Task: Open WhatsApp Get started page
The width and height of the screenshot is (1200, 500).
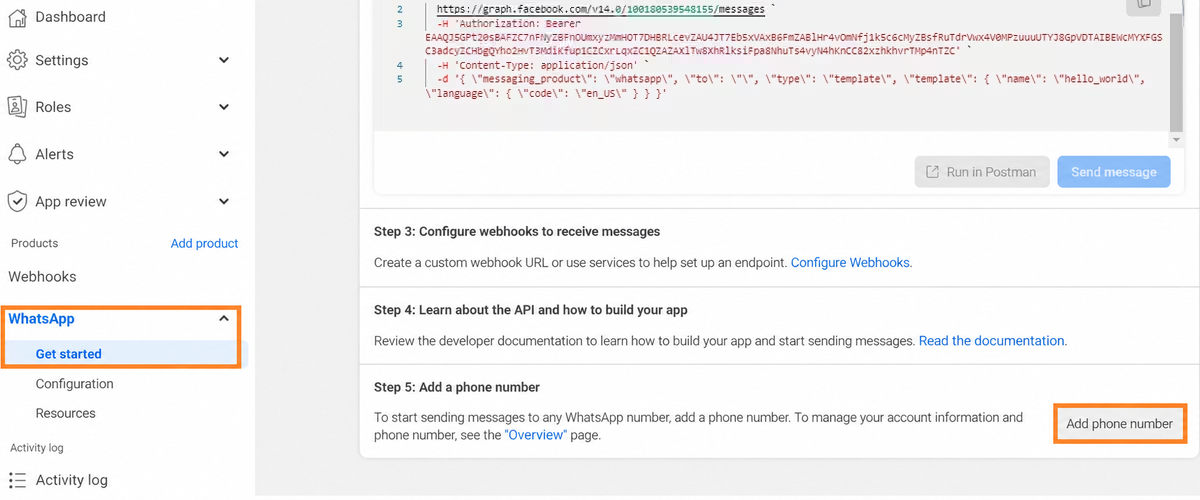Action: click(68, 354)
